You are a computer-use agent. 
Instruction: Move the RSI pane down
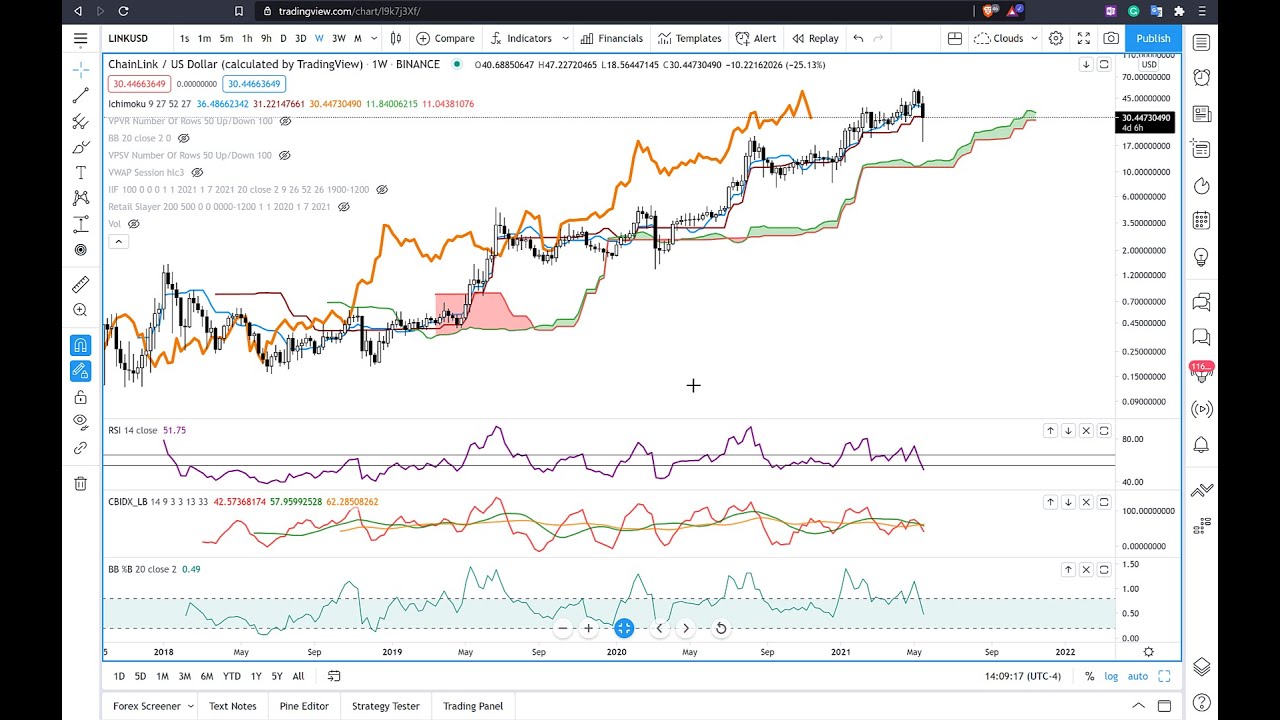1068,431
